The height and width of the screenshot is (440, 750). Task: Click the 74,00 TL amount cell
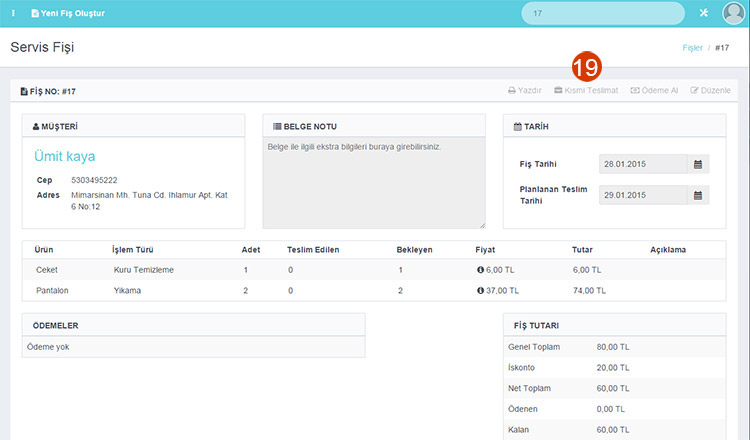[x=589, y=290]
